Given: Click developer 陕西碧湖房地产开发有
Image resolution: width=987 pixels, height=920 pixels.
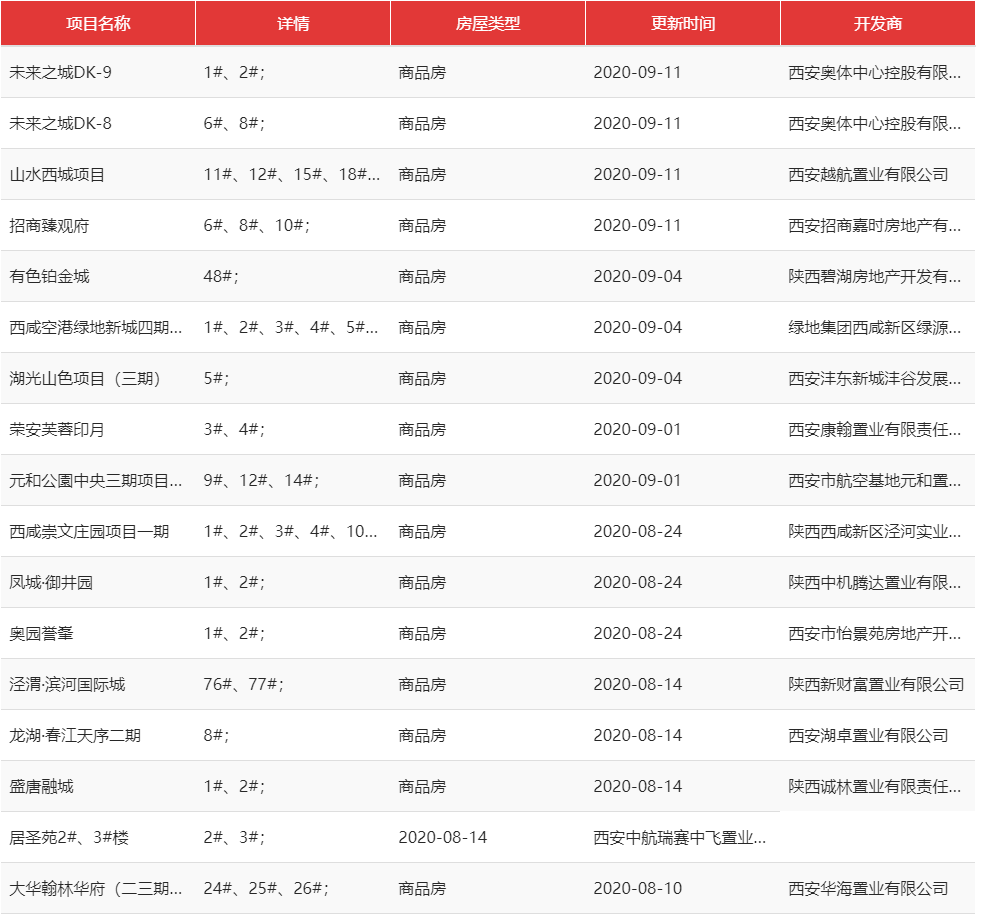Looking at the screenshot, I should tap(874, 276).
